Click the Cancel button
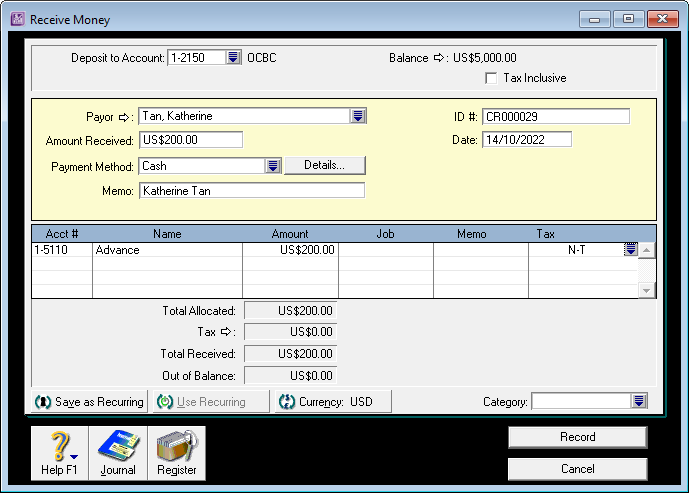 [577, 469]
